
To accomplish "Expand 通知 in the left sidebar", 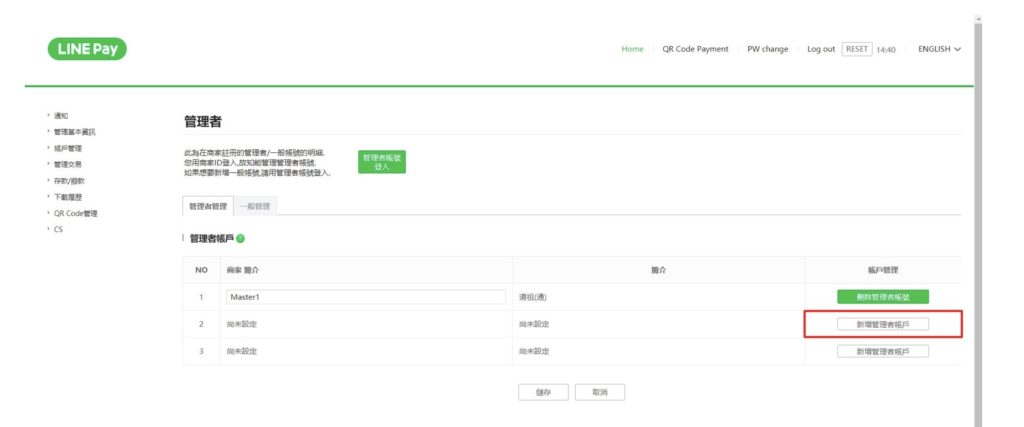I will point(61,116).
